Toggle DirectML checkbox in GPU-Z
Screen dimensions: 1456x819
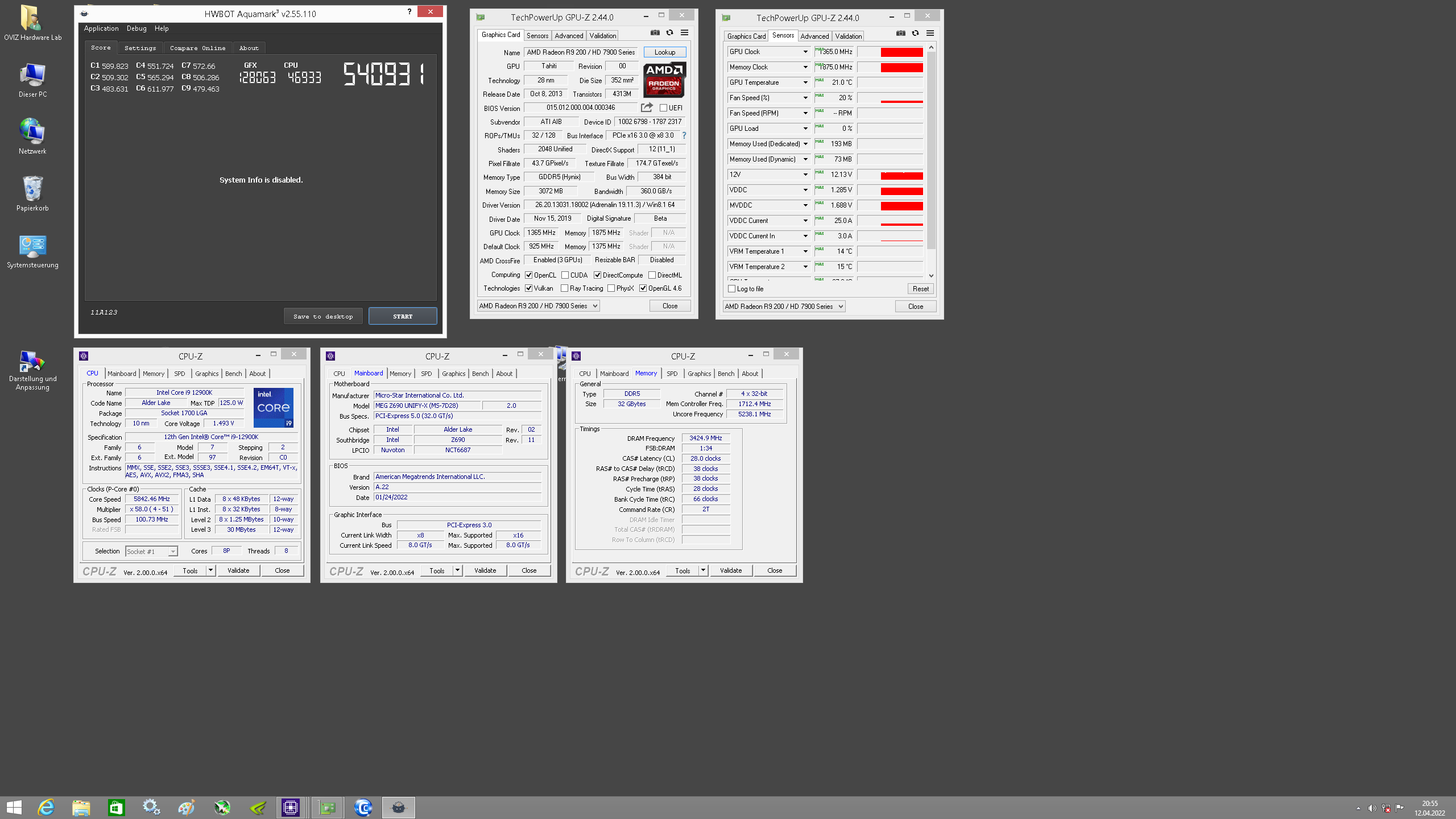click(652, 275)
